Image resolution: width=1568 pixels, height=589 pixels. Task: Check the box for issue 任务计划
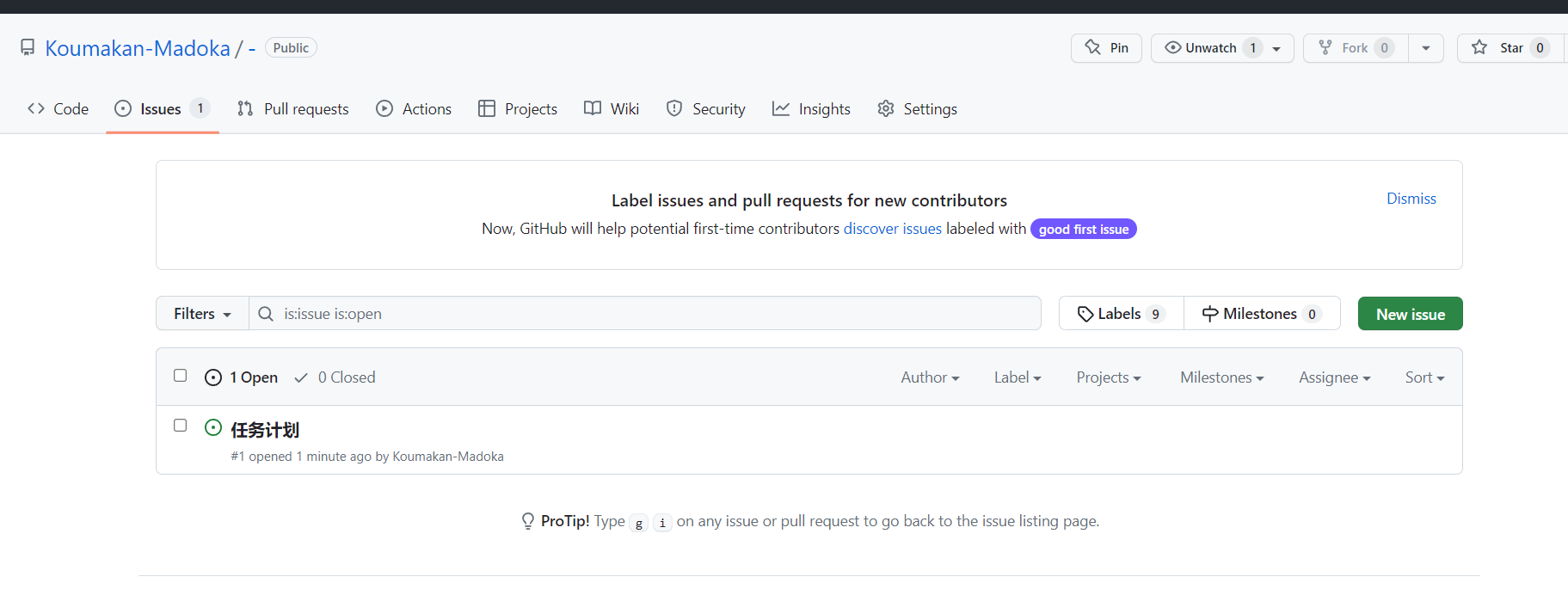(180, 426)
